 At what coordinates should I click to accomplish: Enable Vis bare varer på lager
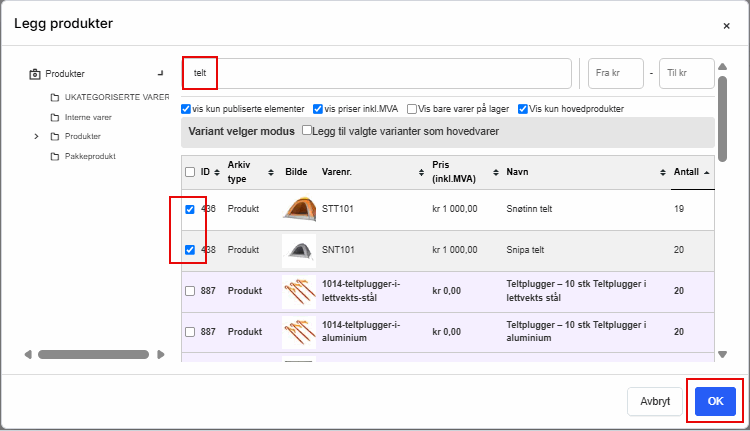pos(412,108)
